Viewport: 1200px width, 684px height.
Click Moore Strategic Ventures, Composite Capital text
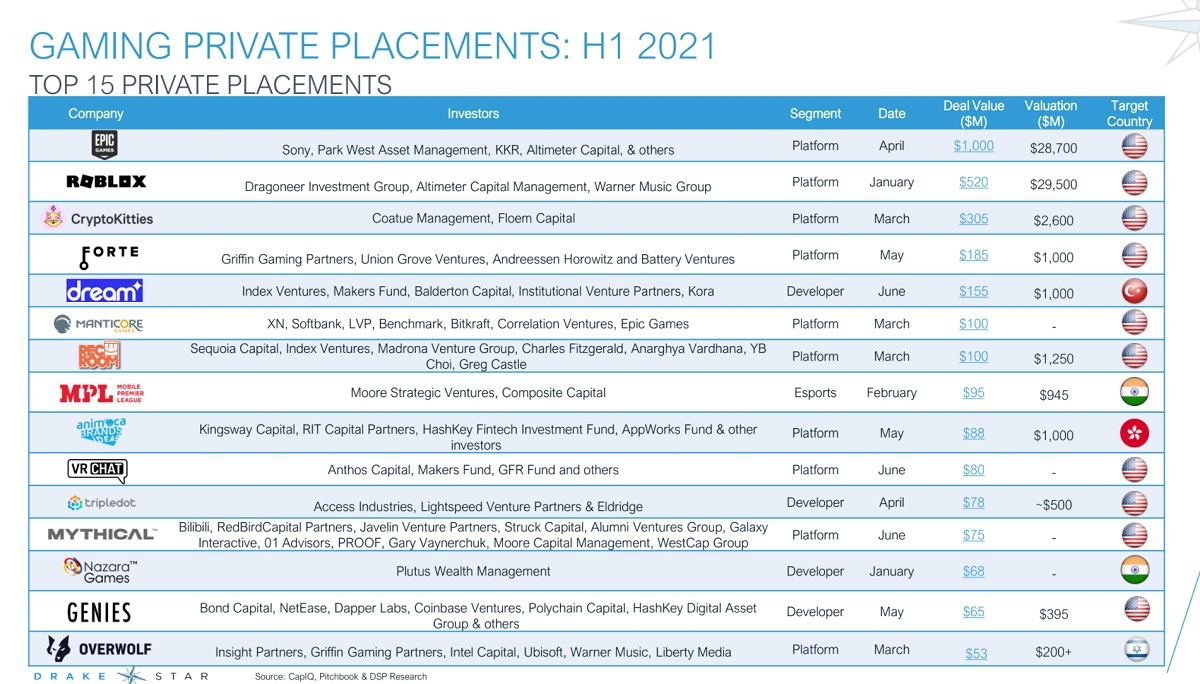coord(478,392)
